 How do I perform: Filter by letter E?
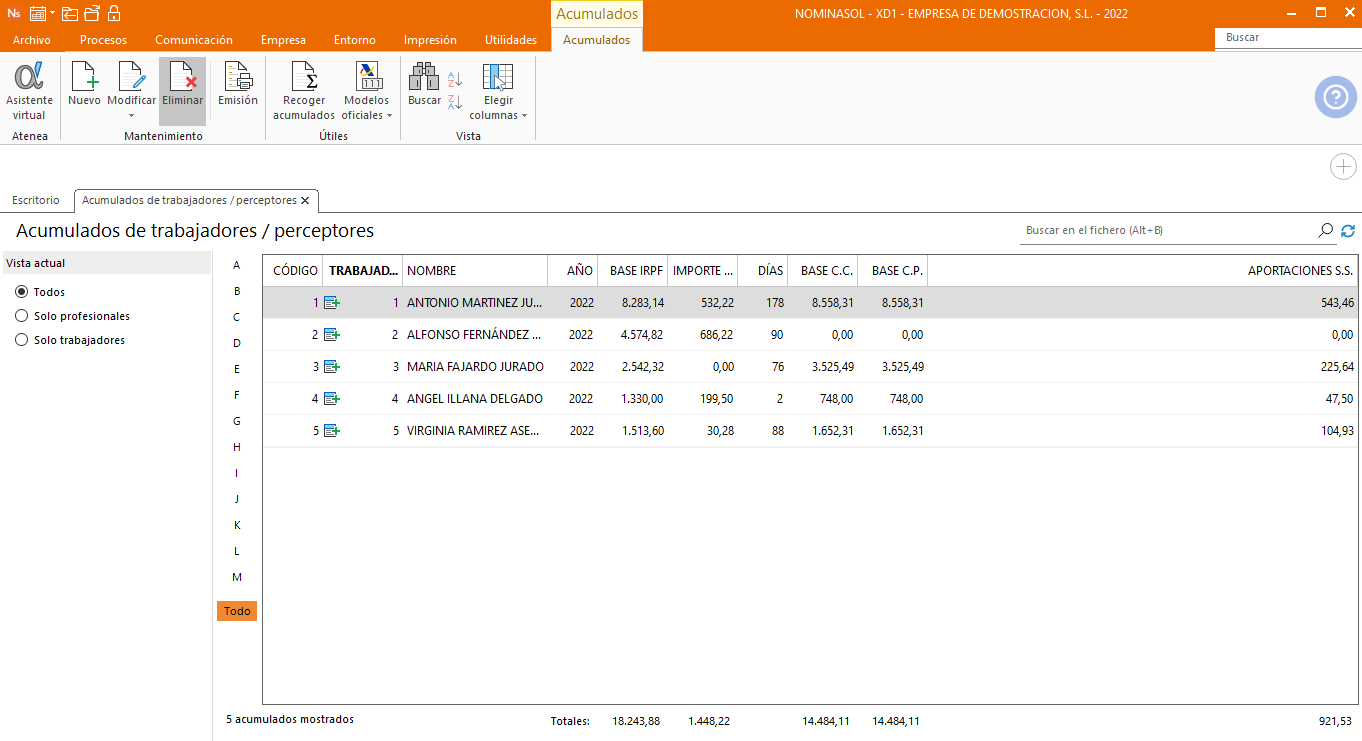pyautogui.click(x=237, y=369)
